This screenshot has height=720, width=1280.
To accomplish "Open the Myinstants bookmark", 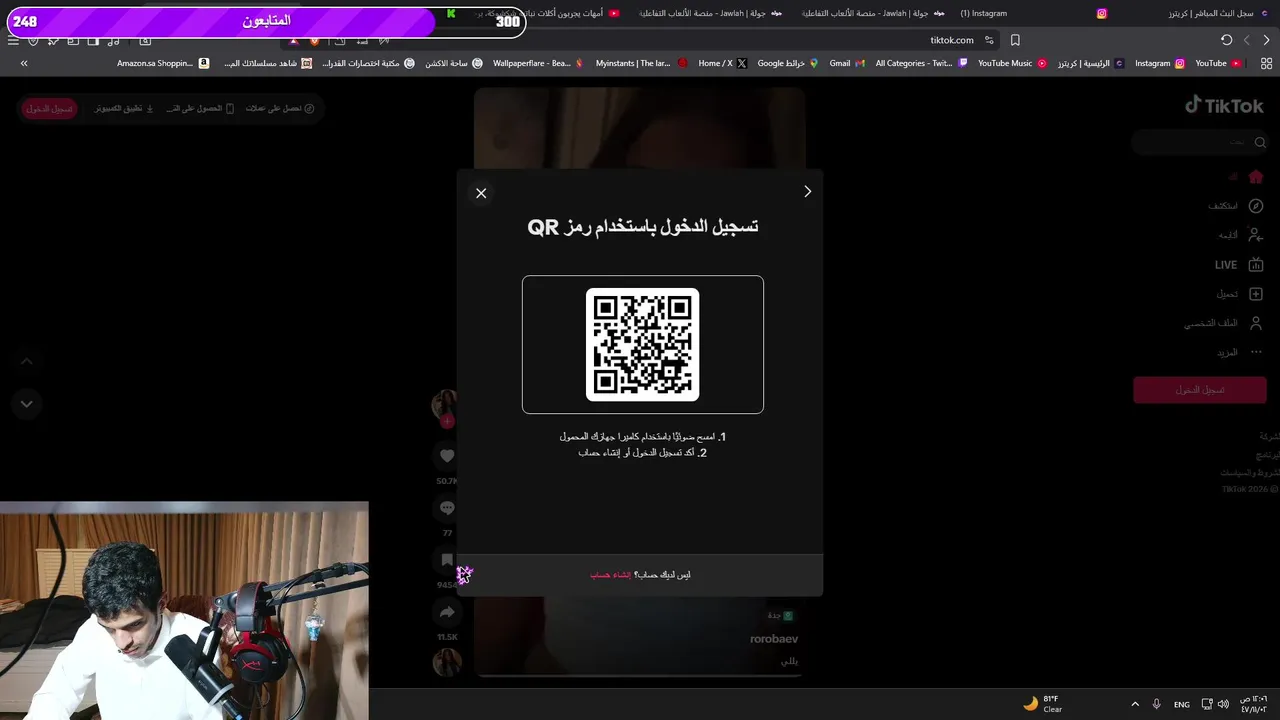I will [x=641, y=63].
